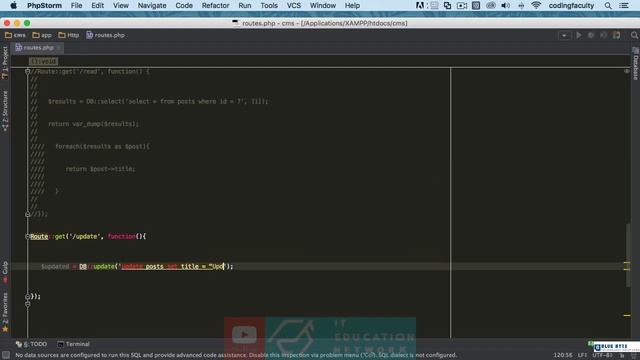Open the Edit menu

click(x=97, y=6)
